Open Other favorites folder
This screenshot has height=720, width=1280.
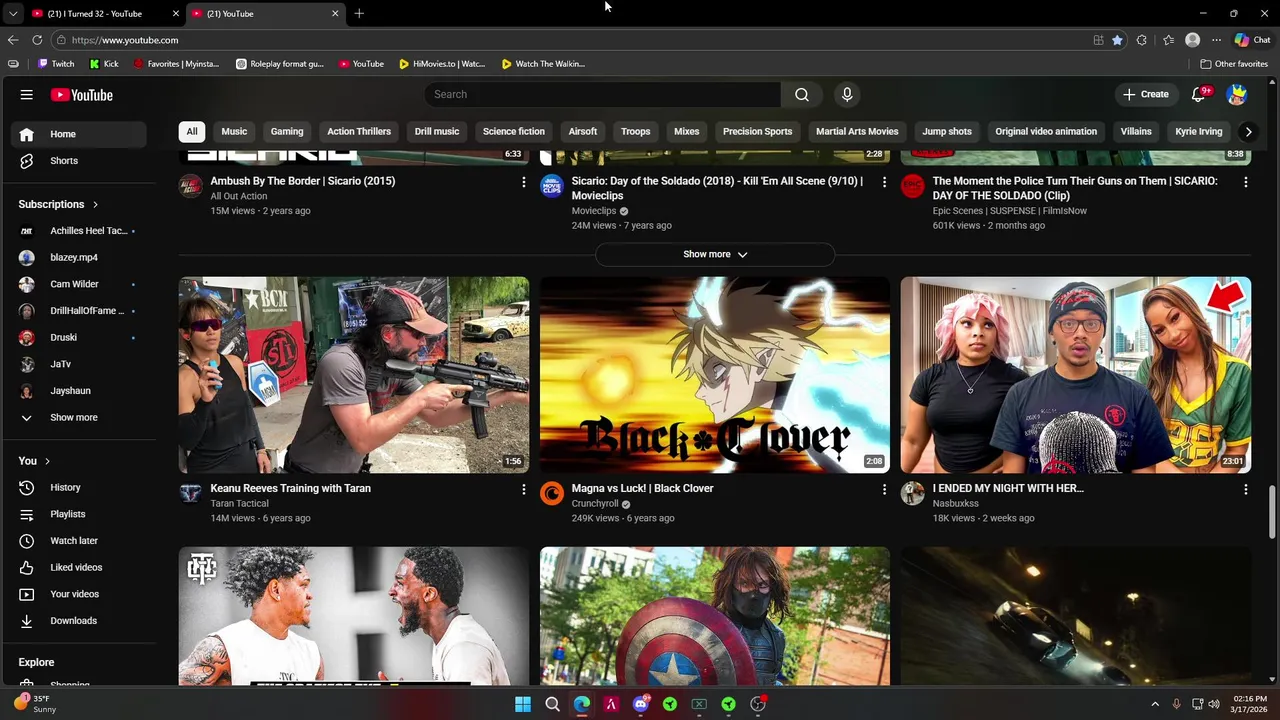tap(1234, 64)
